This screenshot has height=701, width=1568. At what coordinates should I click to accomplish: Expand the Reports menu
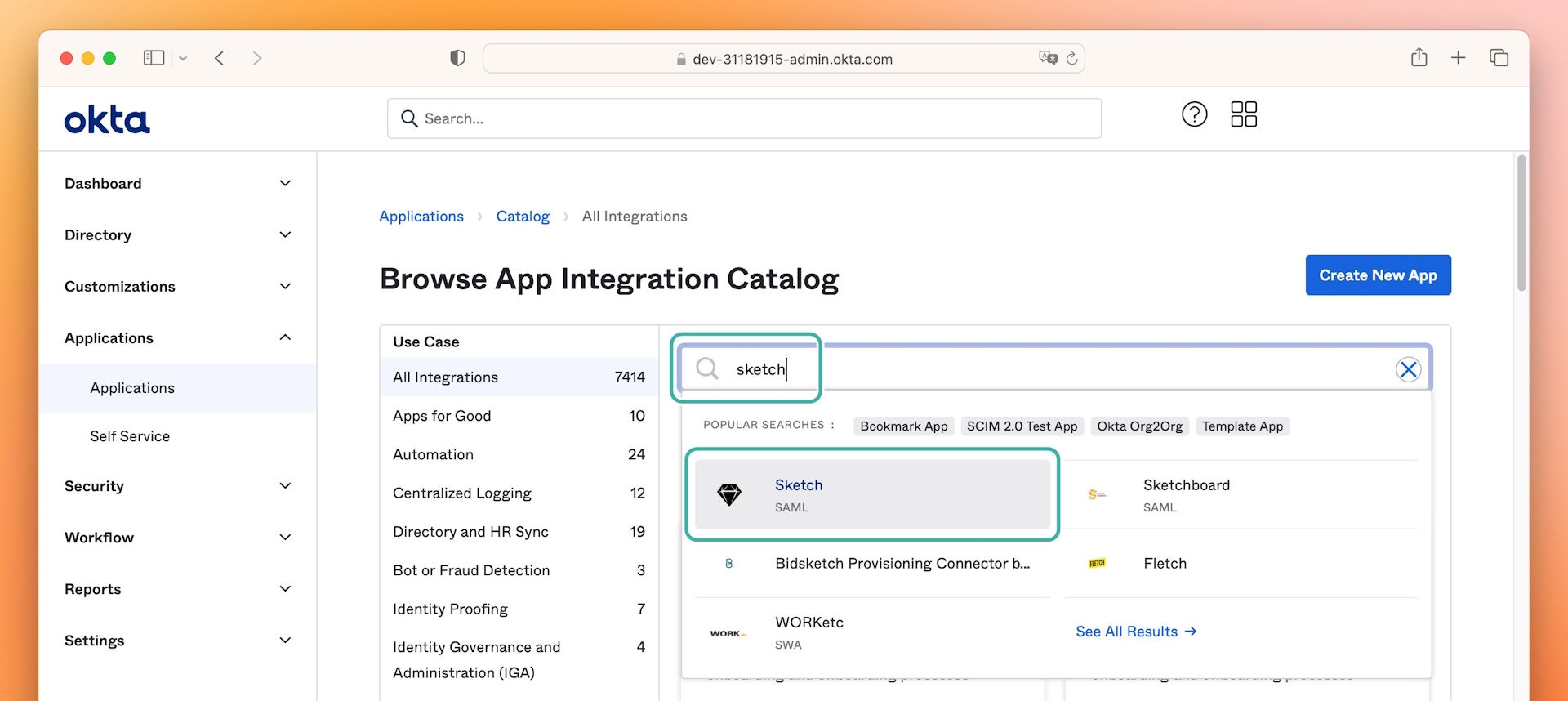pos(178,588)
